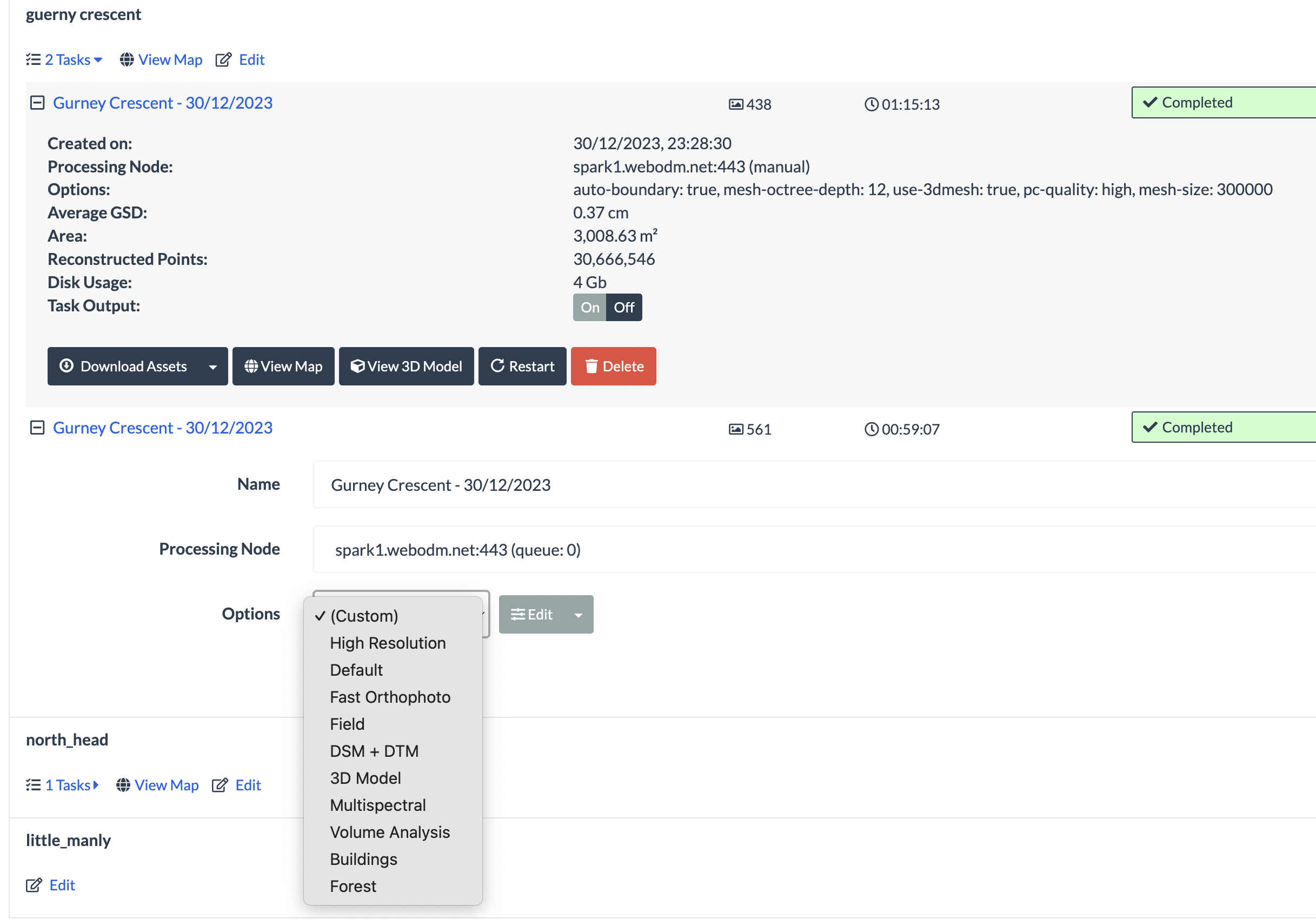
Task: Click the Restart circular arrow icon
Action: coord(523,365)
